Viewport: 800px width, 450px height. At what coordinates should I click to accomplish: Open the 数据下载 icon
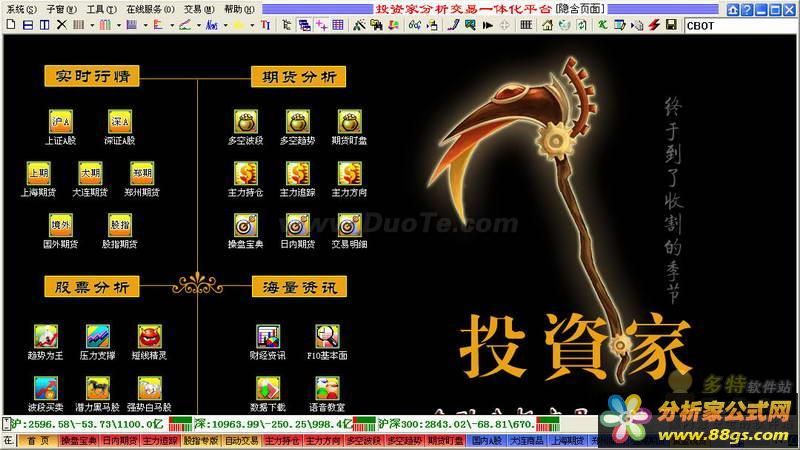click(268, 388)
